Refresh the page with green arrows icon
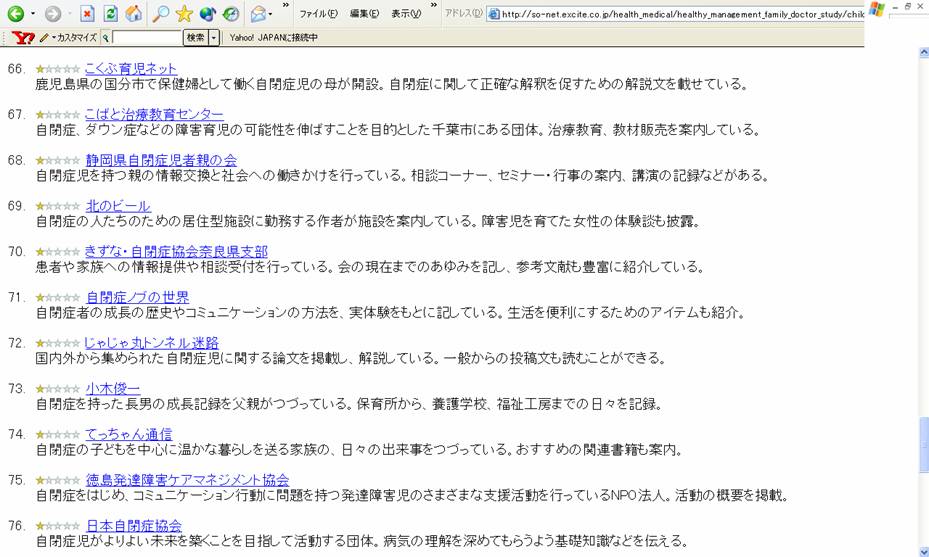The image size is (929, 557). (110, 13)
